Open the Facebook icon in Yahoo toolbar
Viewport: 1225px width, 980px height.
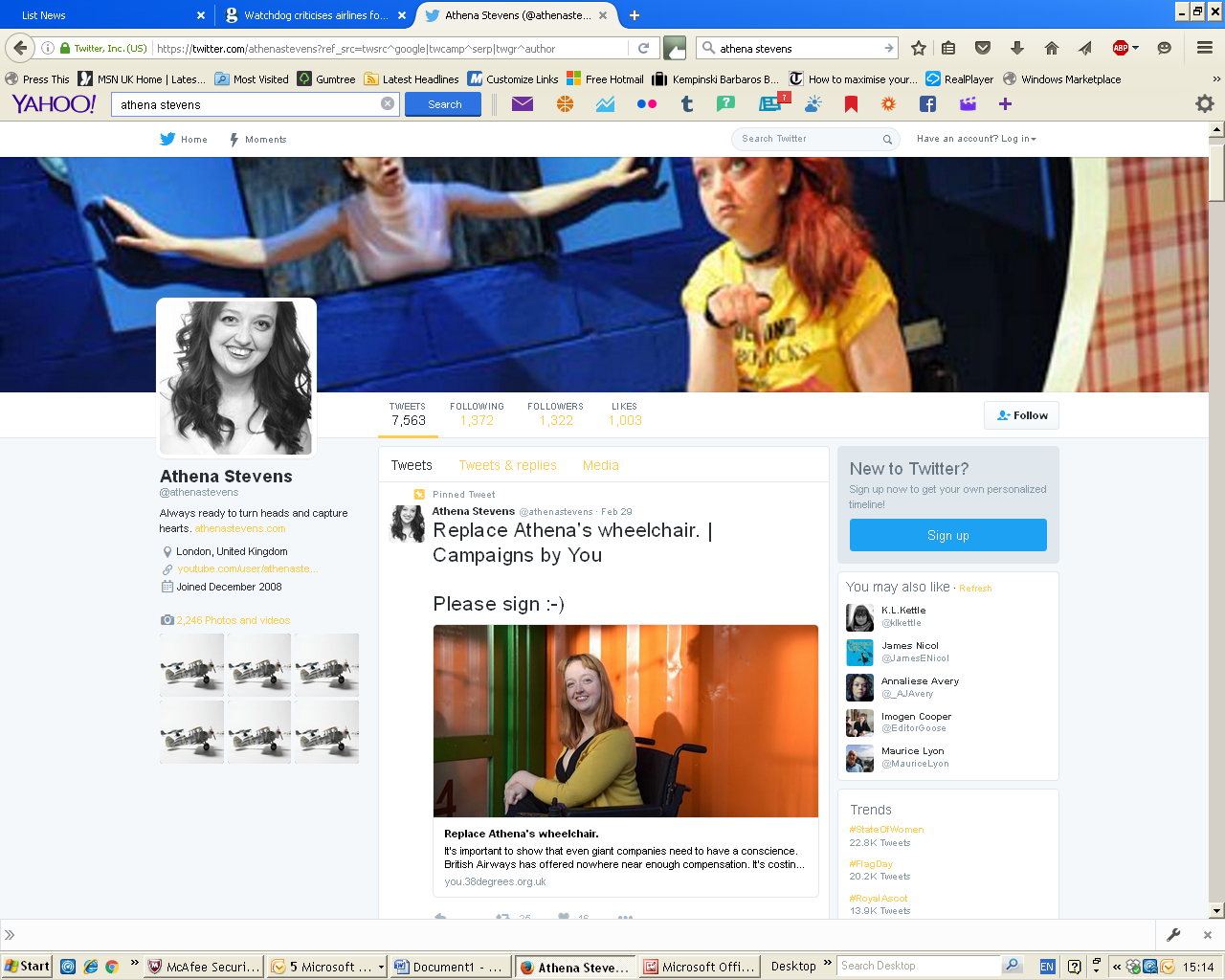[927, 104]
